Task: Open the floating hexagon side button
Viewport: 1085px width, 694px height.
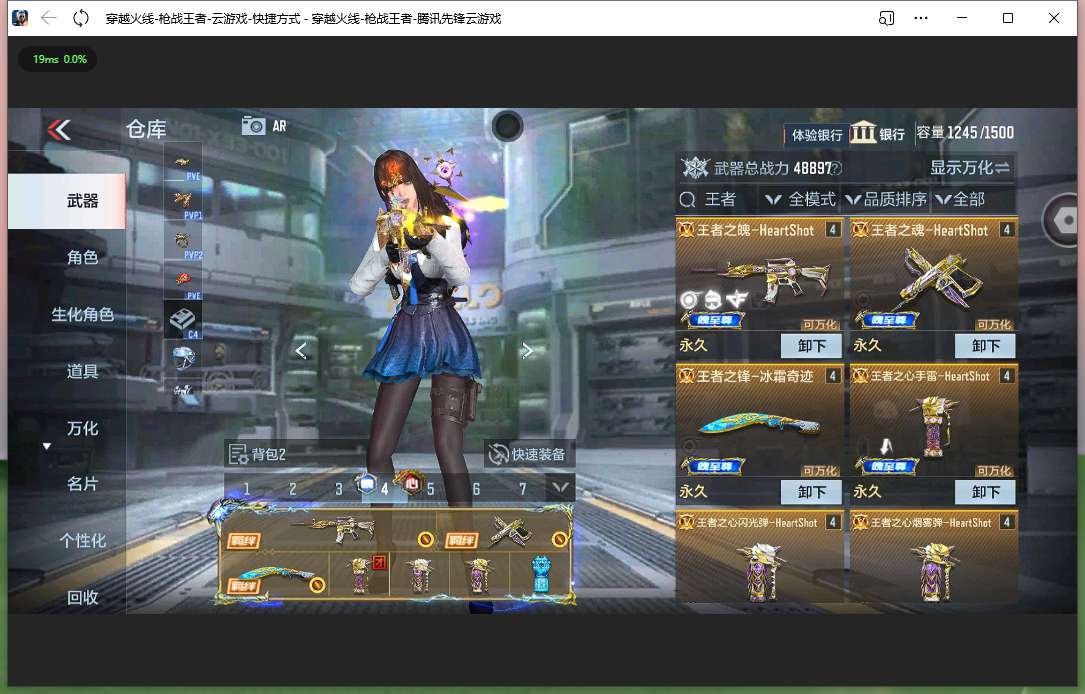Action: pos(1066,220)
